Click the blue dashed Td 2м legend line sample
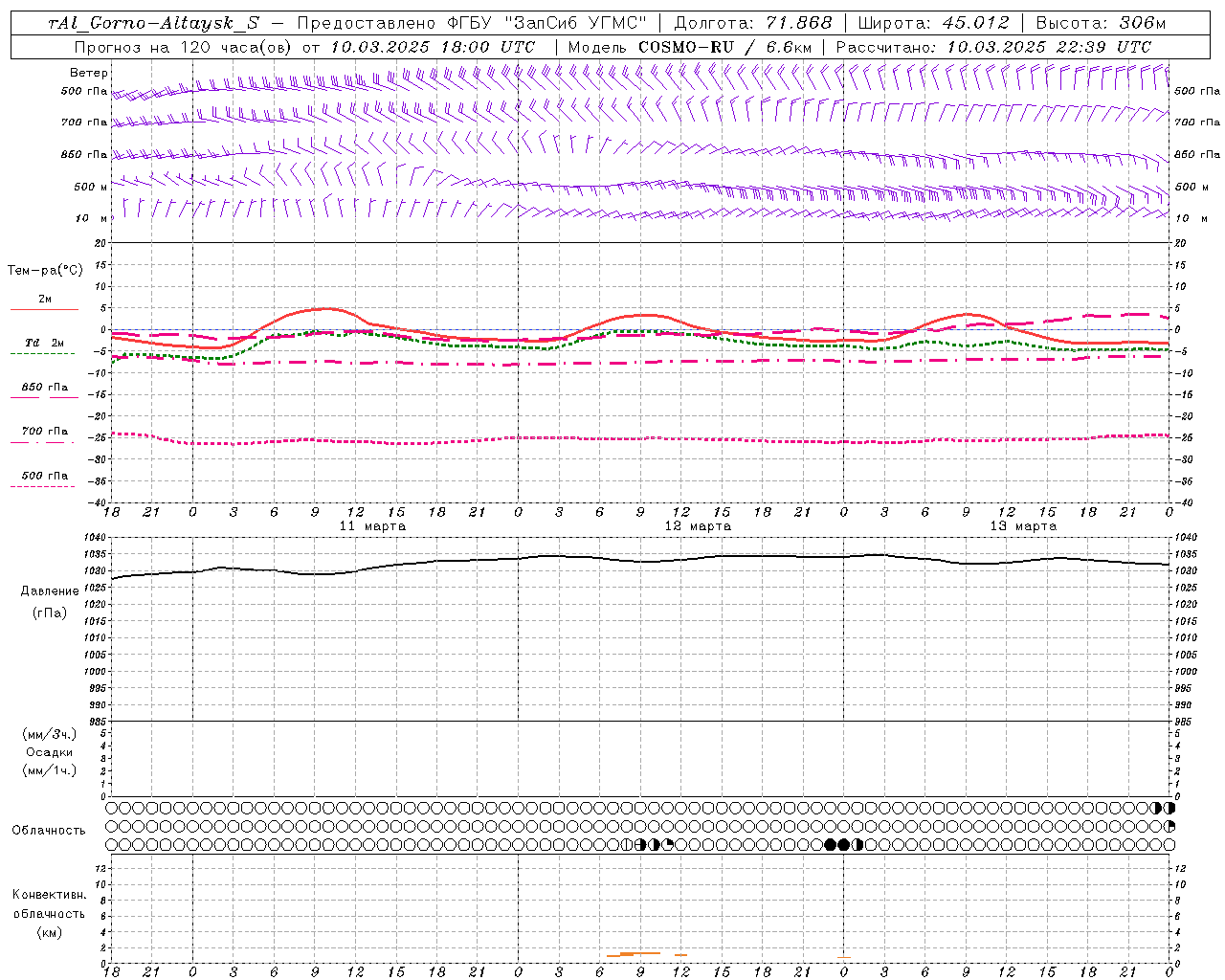 coord(42,354)
